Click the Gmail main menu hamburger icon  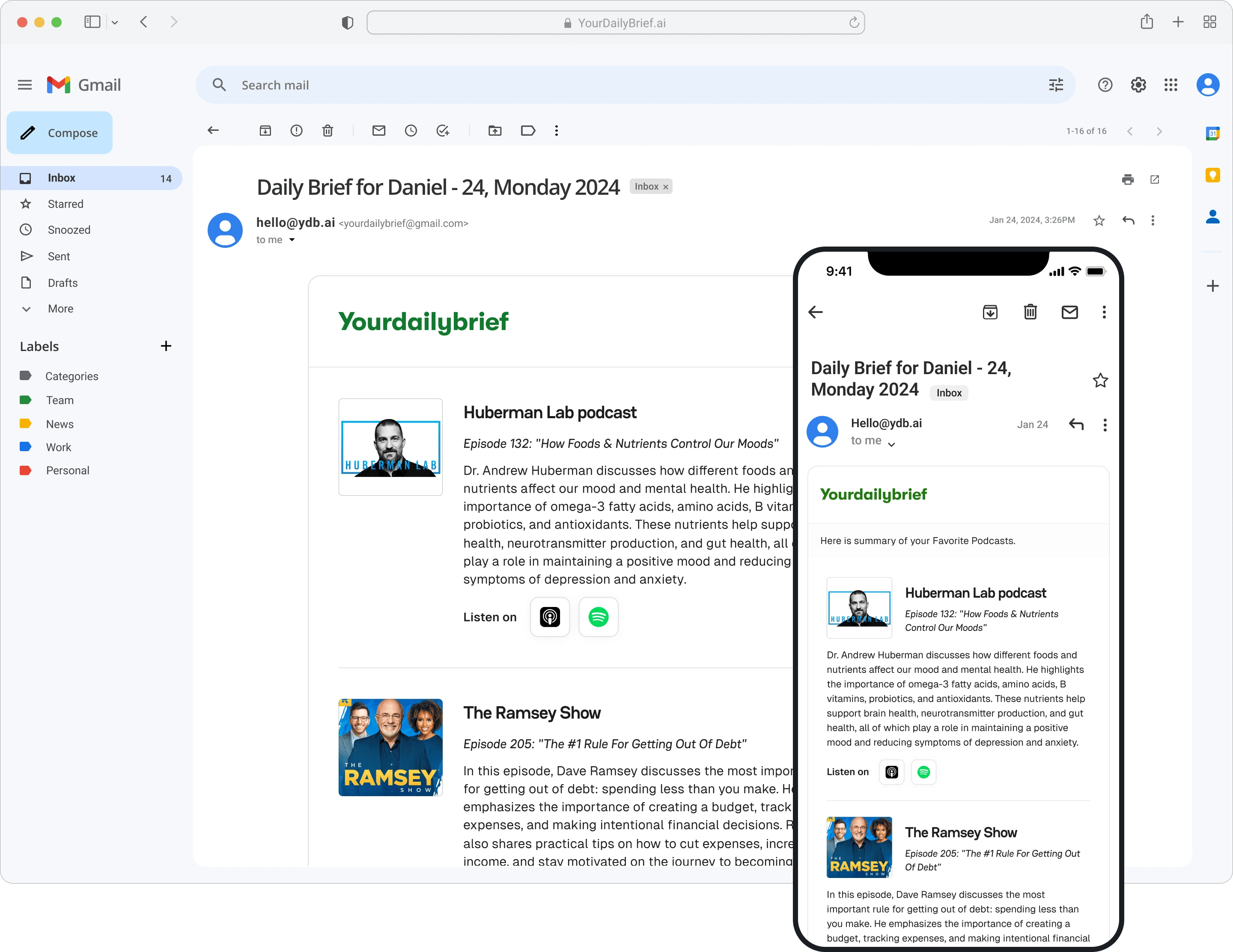[24, 85]
